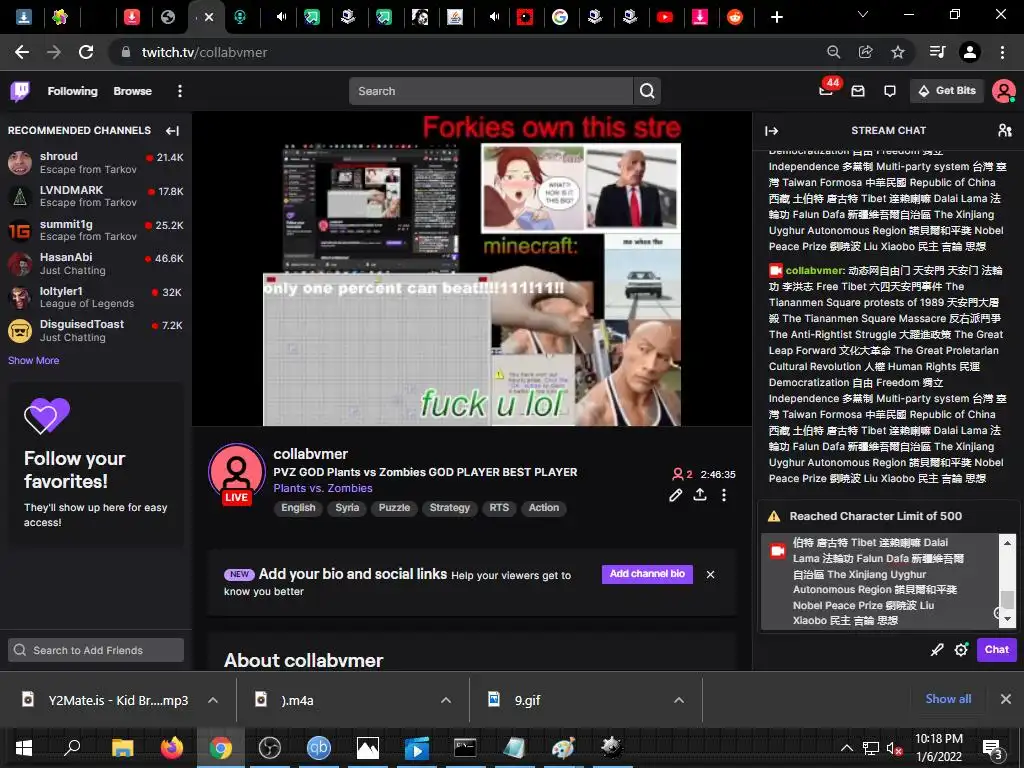Show all downloads

pos(948,699)
